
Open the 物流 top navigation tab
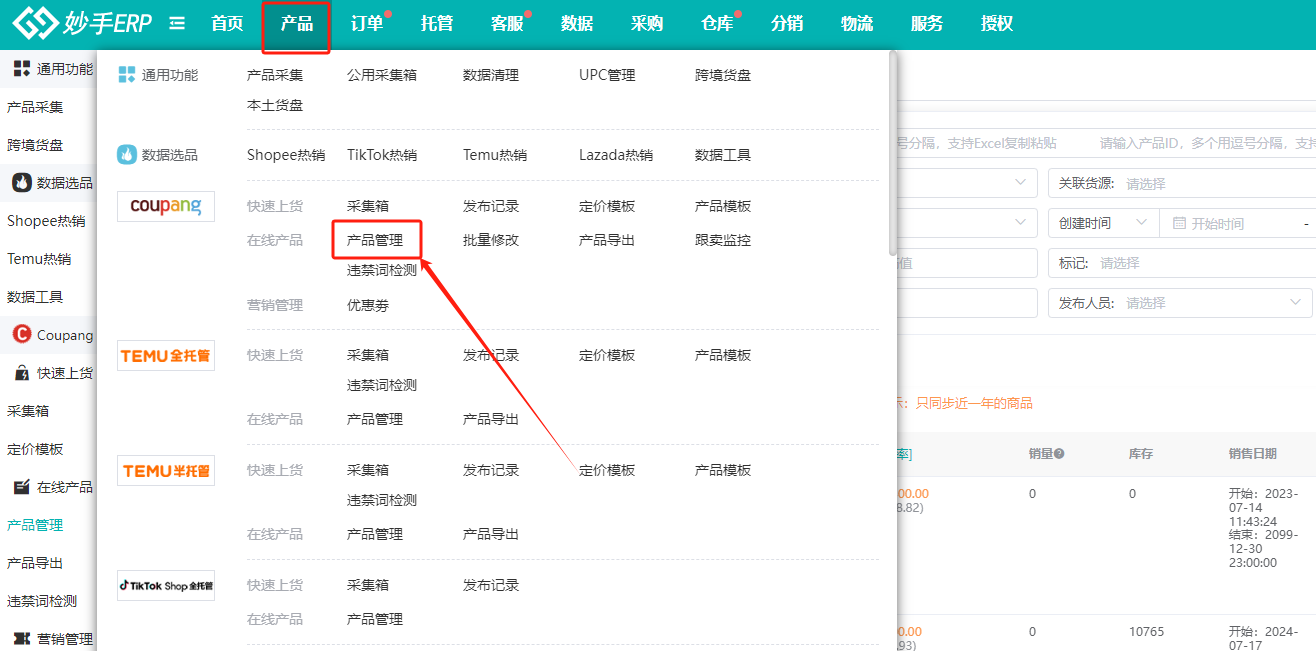tap(857, 24)
